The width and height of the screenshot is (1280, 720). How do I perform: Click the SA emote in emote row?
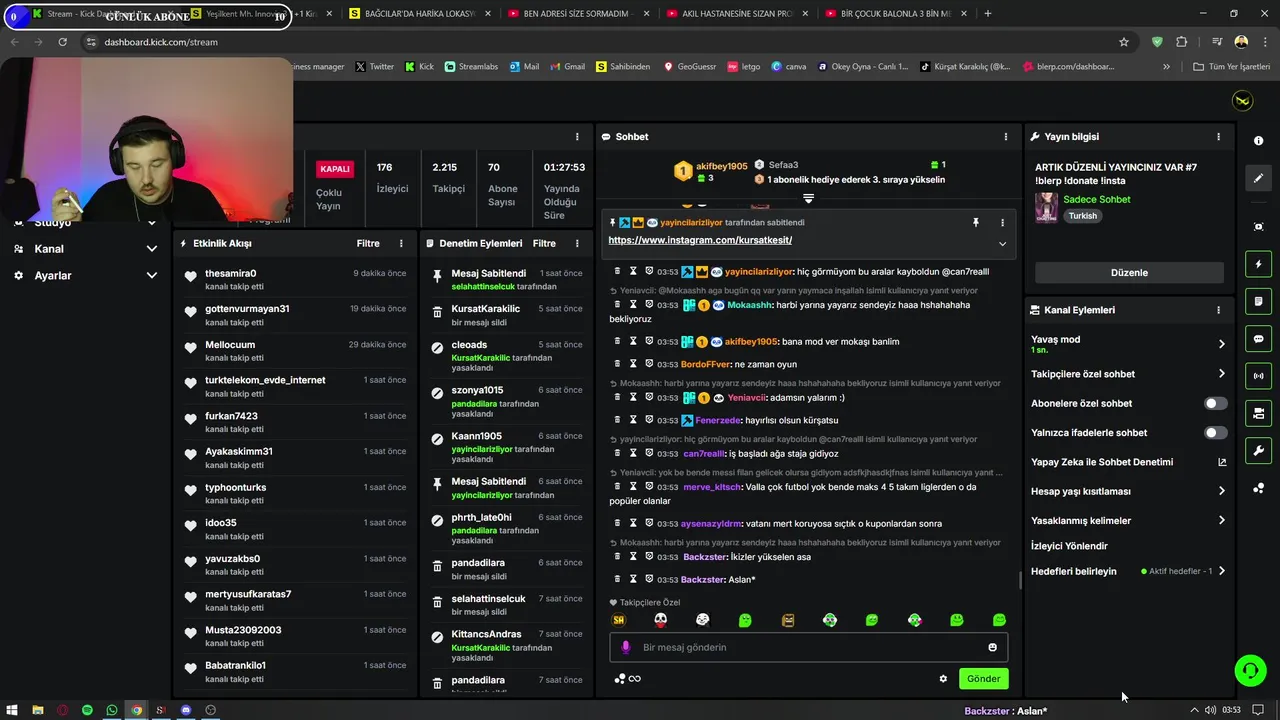pyautogui.click(x=618, y=620)
